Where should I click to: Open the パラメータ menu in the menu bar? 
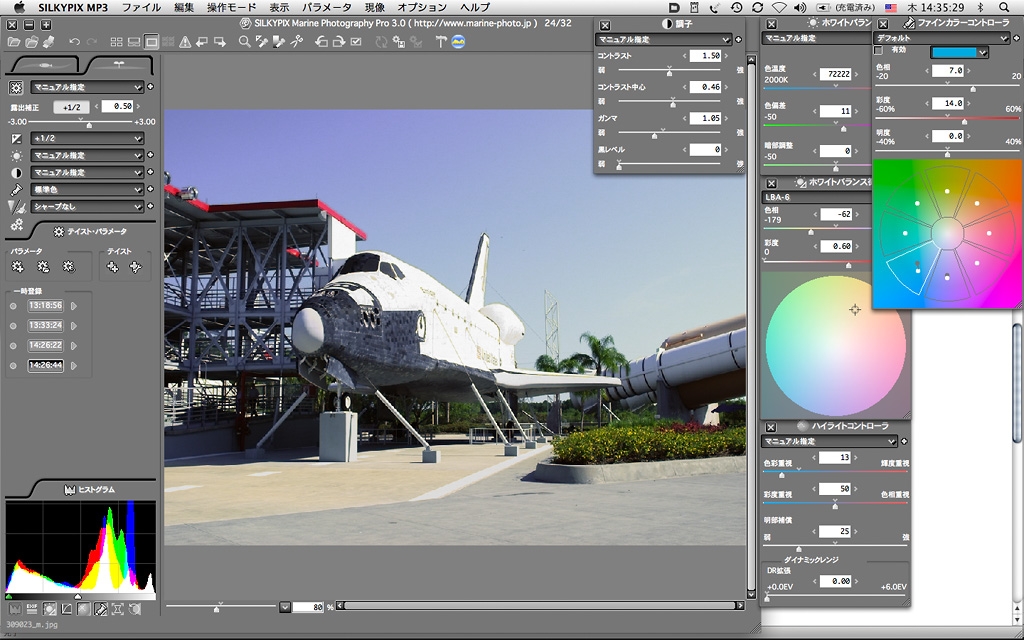click(x=327, y=7)
